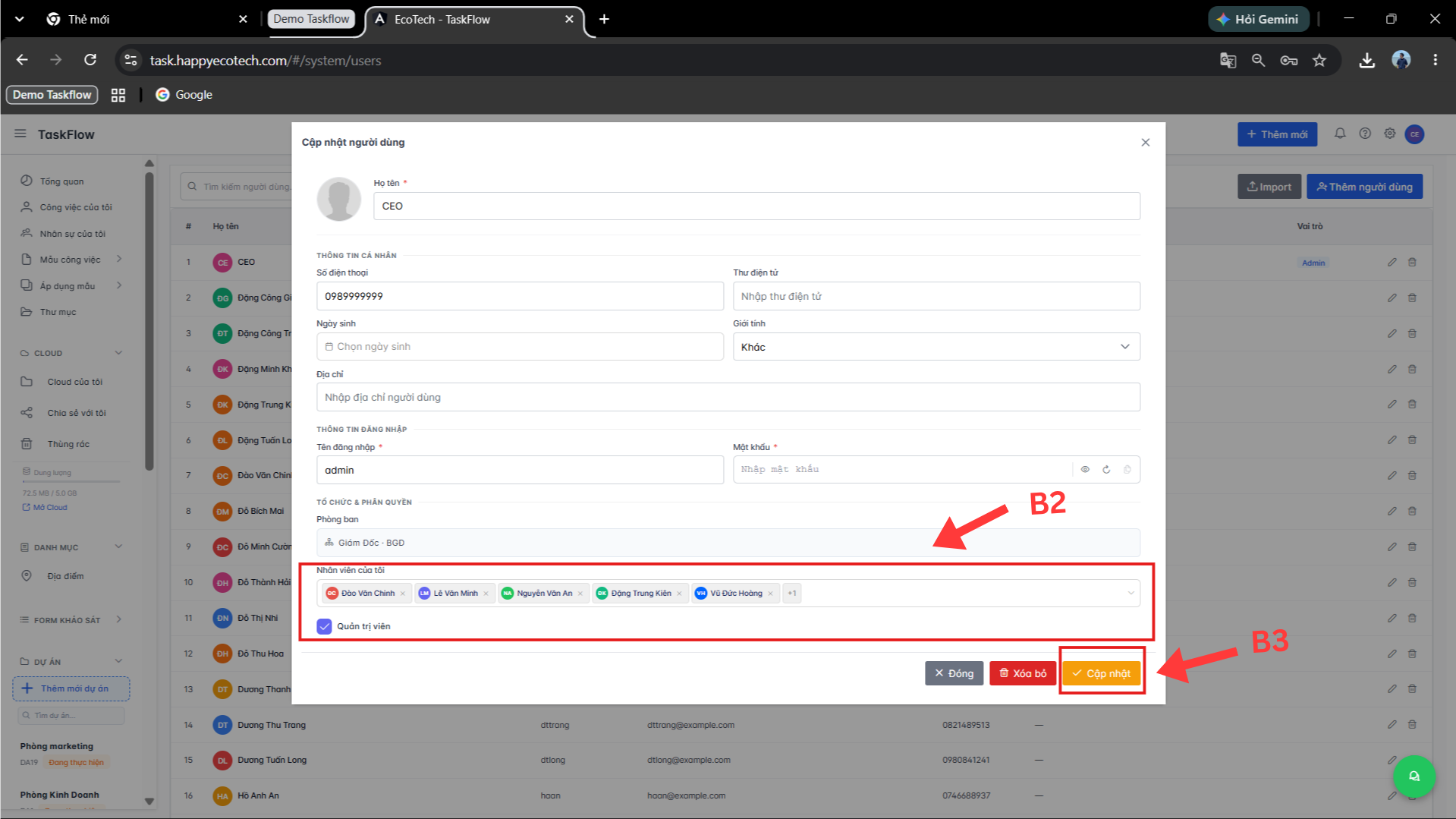Click the copy password icon
1456x819 pixels.
[x=1127, y=470]
